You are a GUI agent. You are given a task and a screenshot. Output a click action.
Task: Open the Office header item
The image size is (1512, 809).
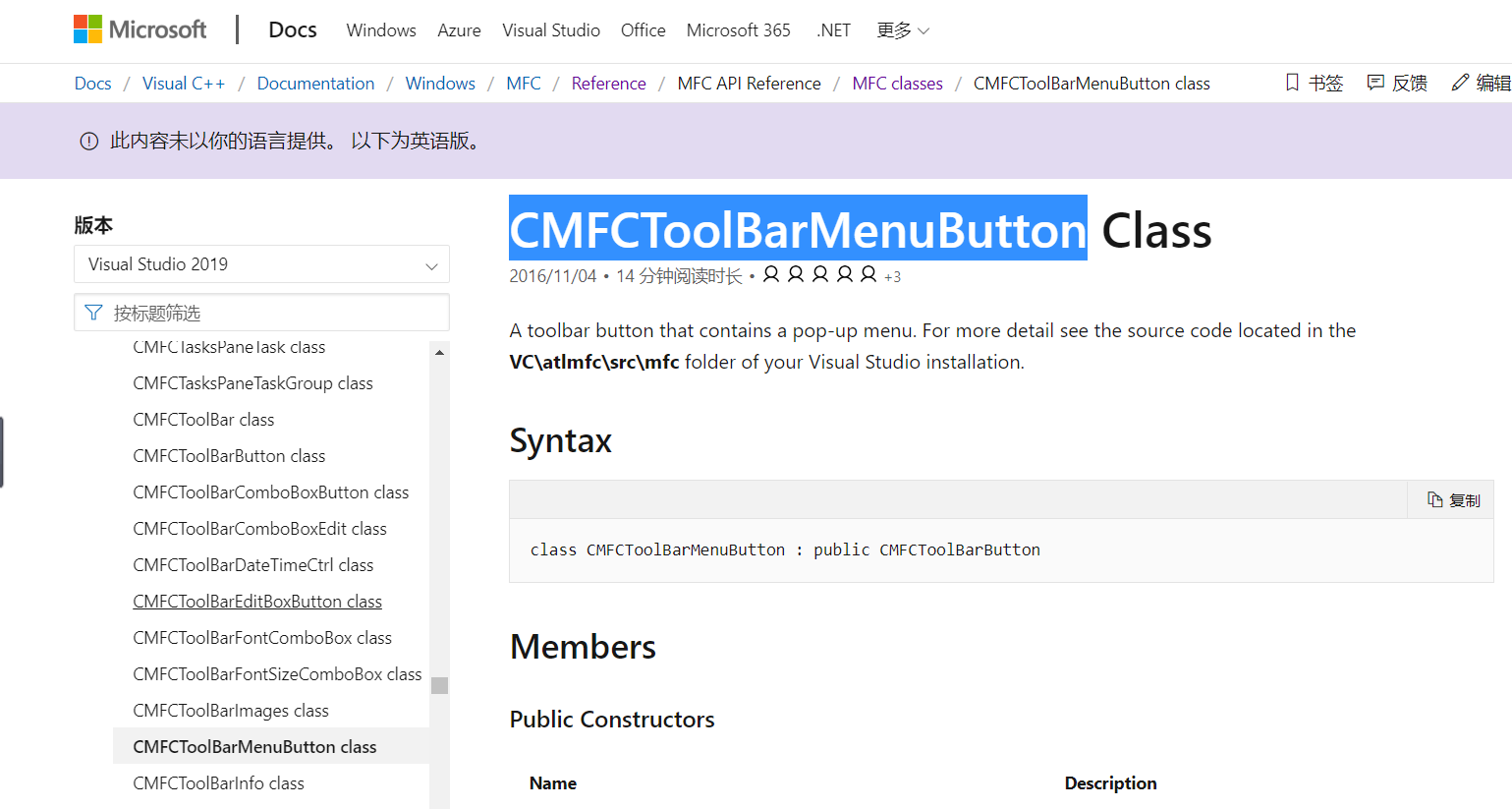tap(644, 30)
